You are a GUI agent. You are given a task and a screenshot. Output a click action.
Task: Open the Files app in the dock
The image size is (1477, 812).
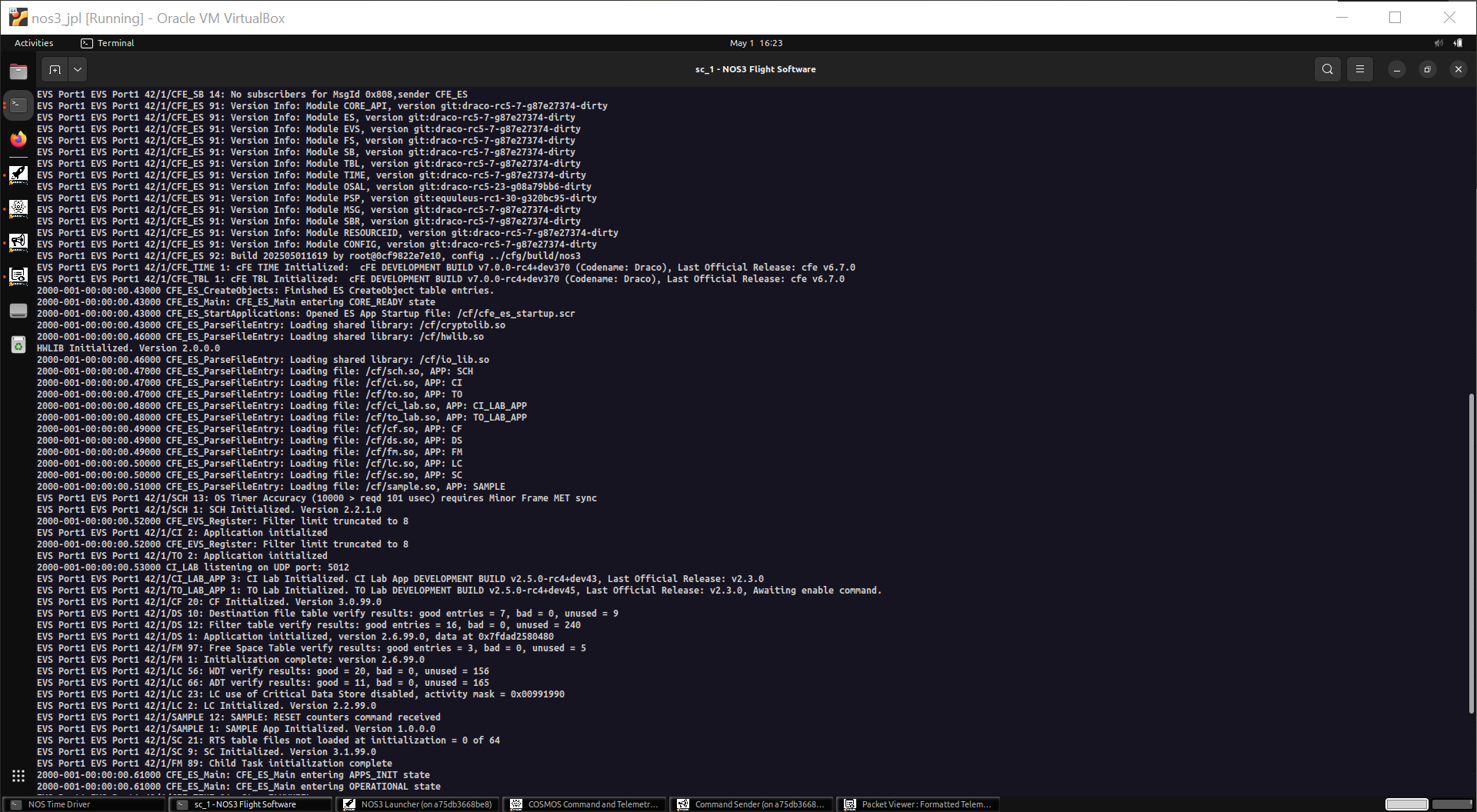[18, 72]
